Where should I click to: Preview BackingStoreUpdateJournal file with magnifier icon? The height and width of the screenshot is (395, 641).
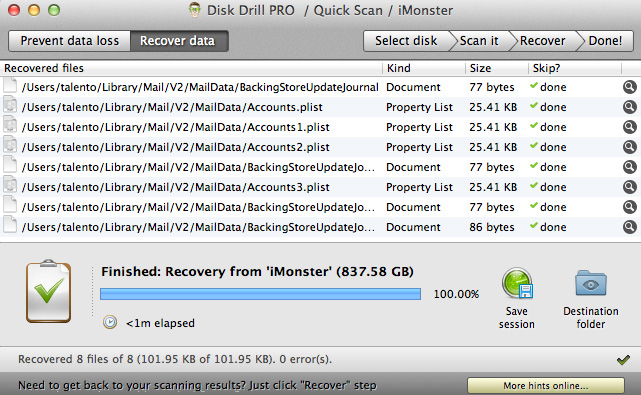coord(630,87)
